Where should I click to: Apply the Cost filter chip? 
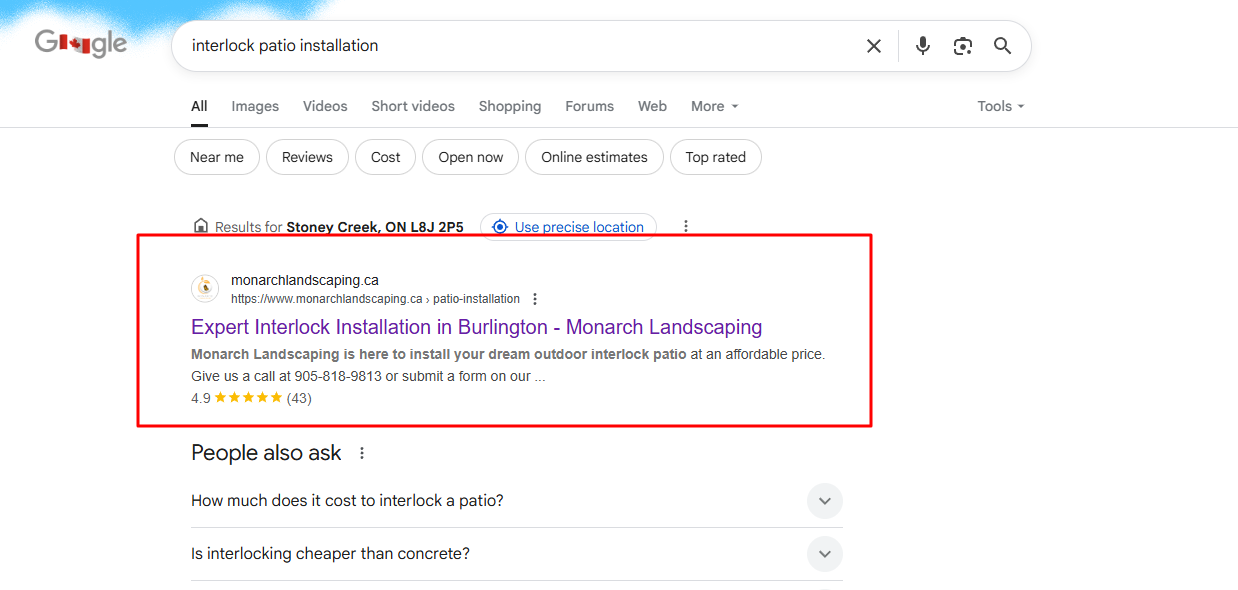click(386, 157)
